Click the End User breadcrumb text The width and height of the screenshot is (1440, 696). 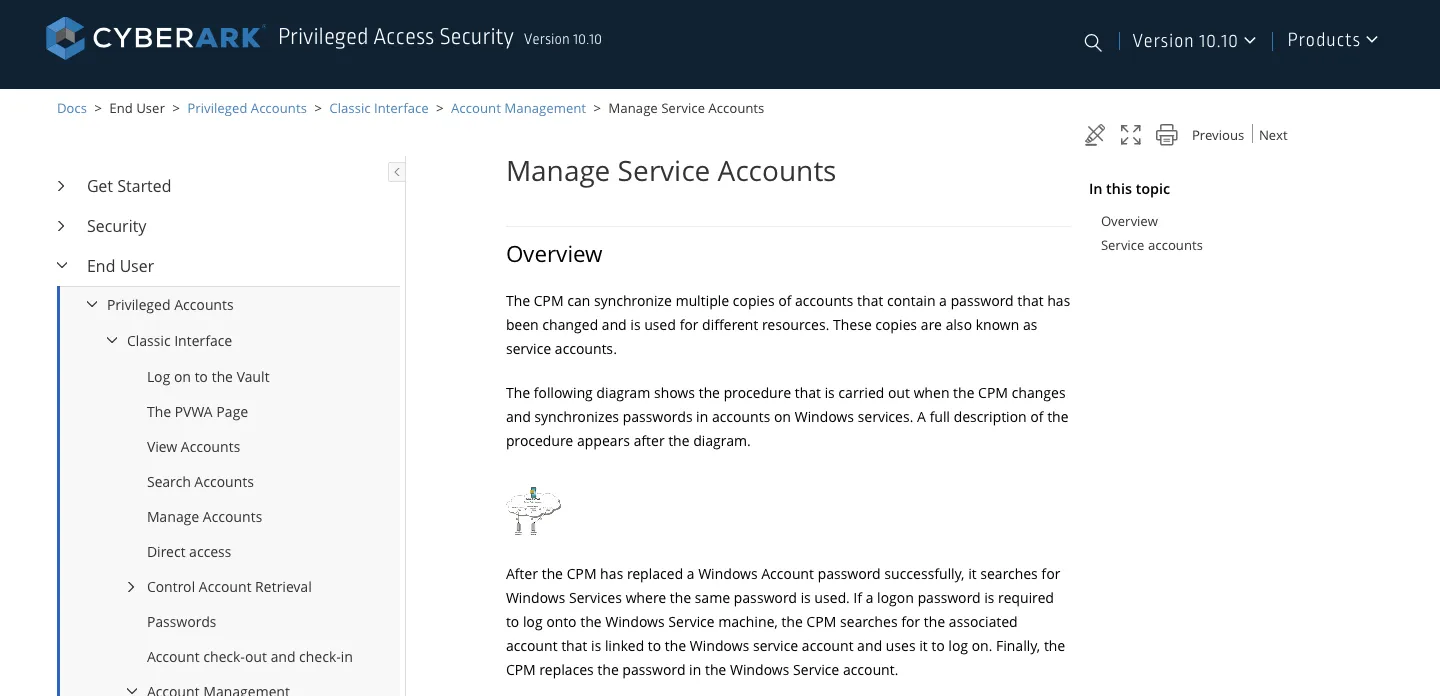tap(137, 108)
